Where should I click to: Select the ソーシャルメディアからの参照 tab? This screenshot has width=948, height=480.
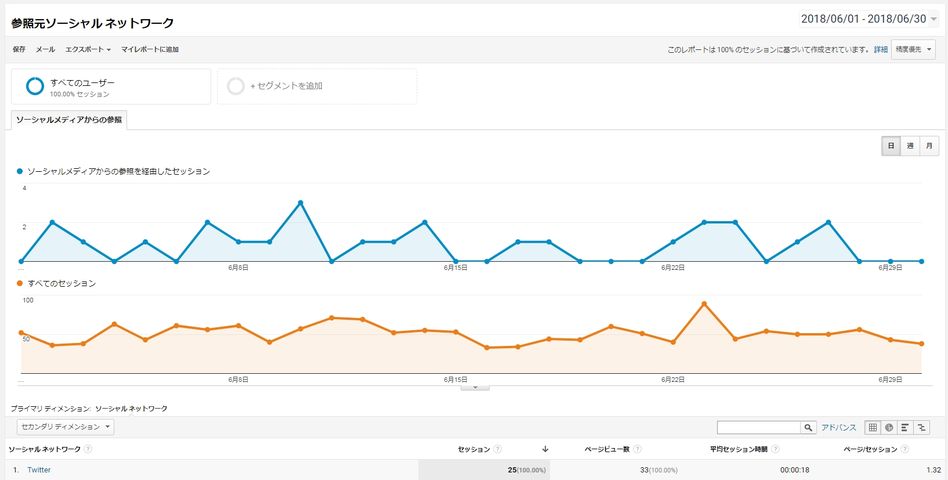[x=69, y=120]
